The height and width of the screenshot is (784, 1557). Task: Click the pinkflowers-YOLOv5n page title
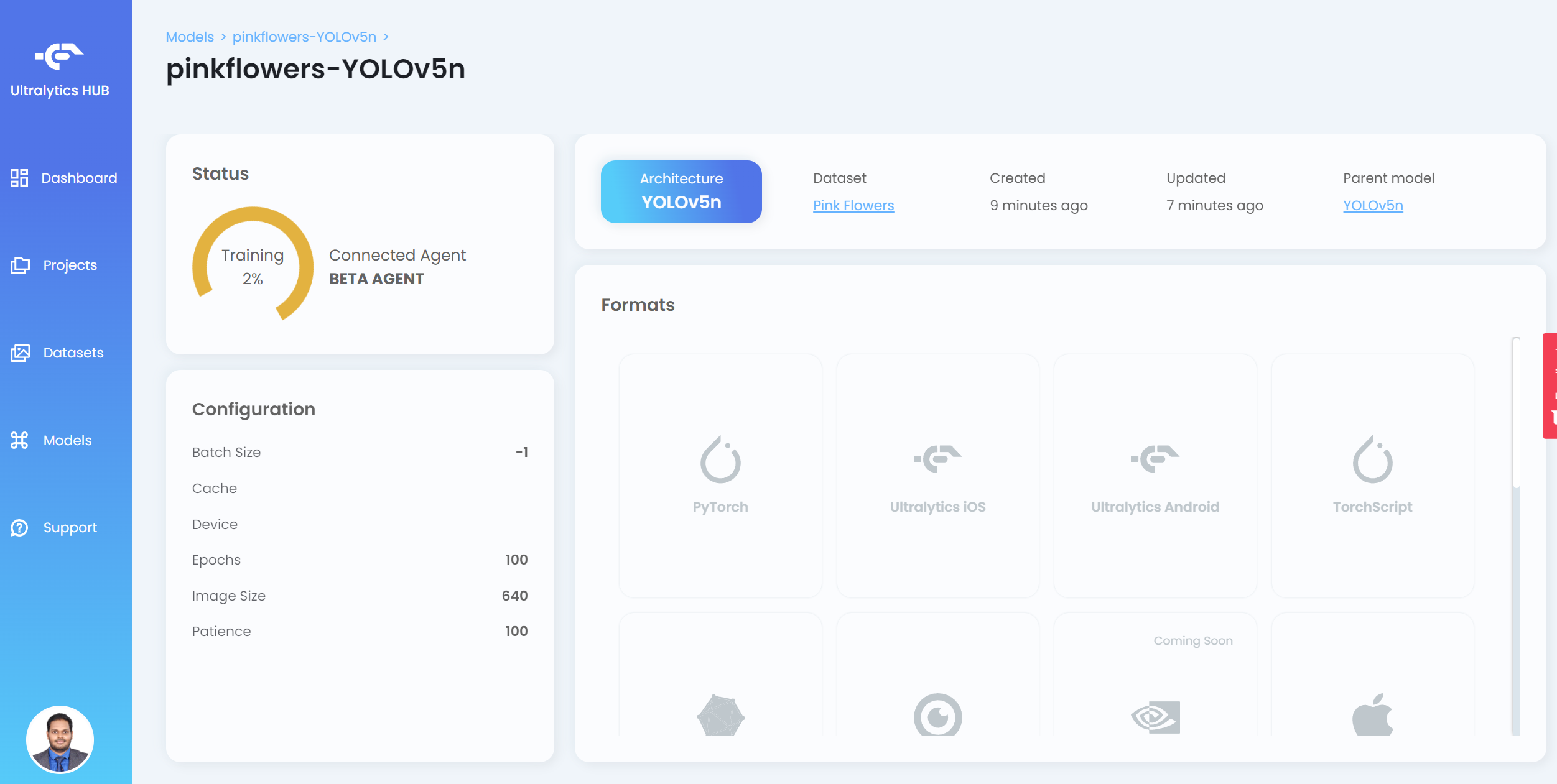pos(315,68)
